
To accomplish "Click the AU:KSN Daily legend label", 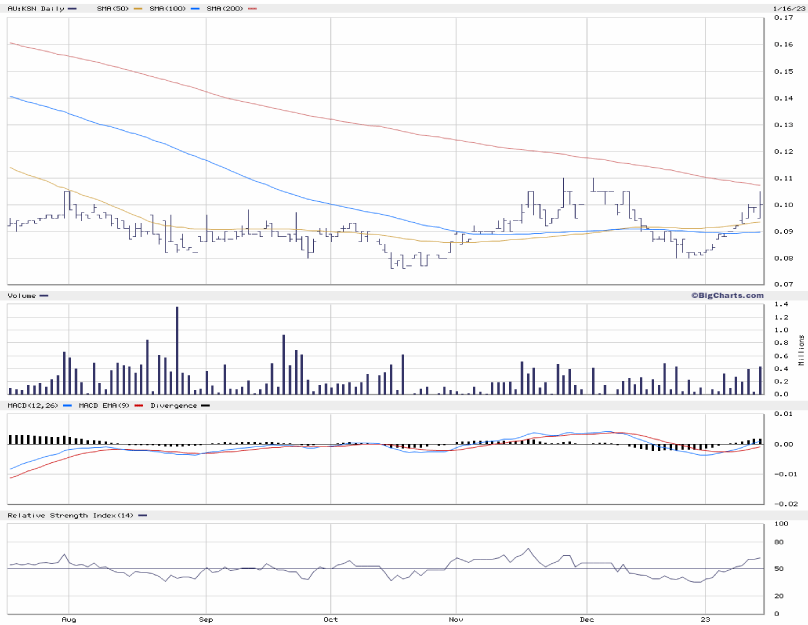I will [33, 8].
